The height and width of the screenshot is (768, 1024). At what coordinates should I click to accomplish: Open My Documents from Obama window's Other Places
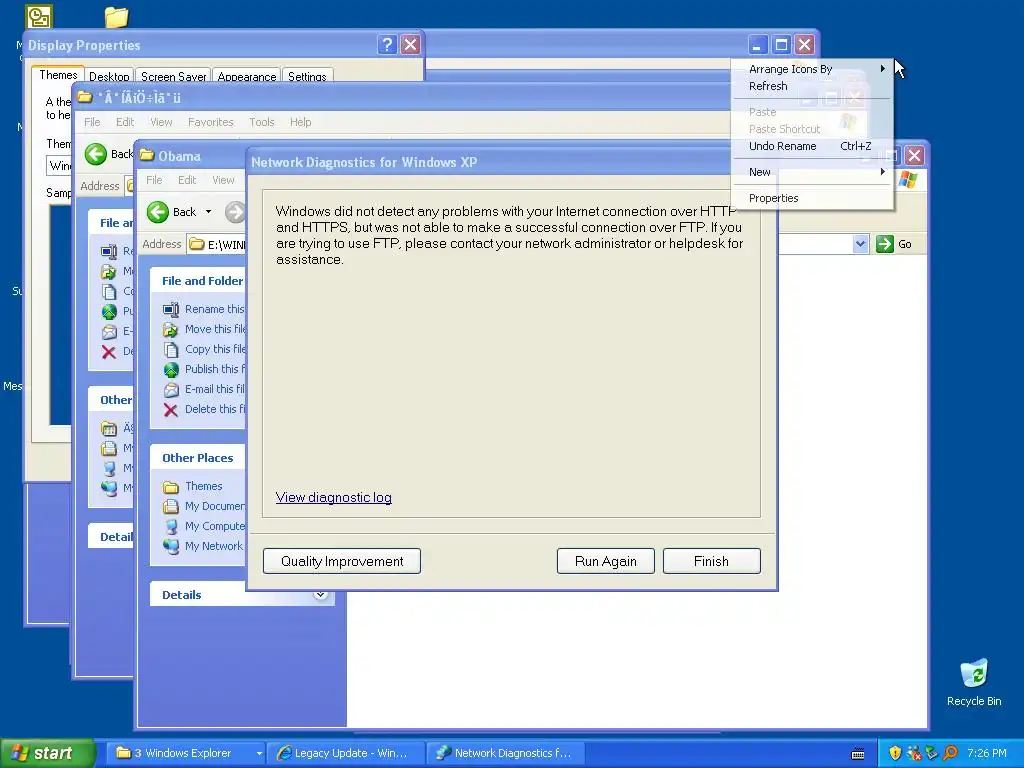tap(204, 506)
